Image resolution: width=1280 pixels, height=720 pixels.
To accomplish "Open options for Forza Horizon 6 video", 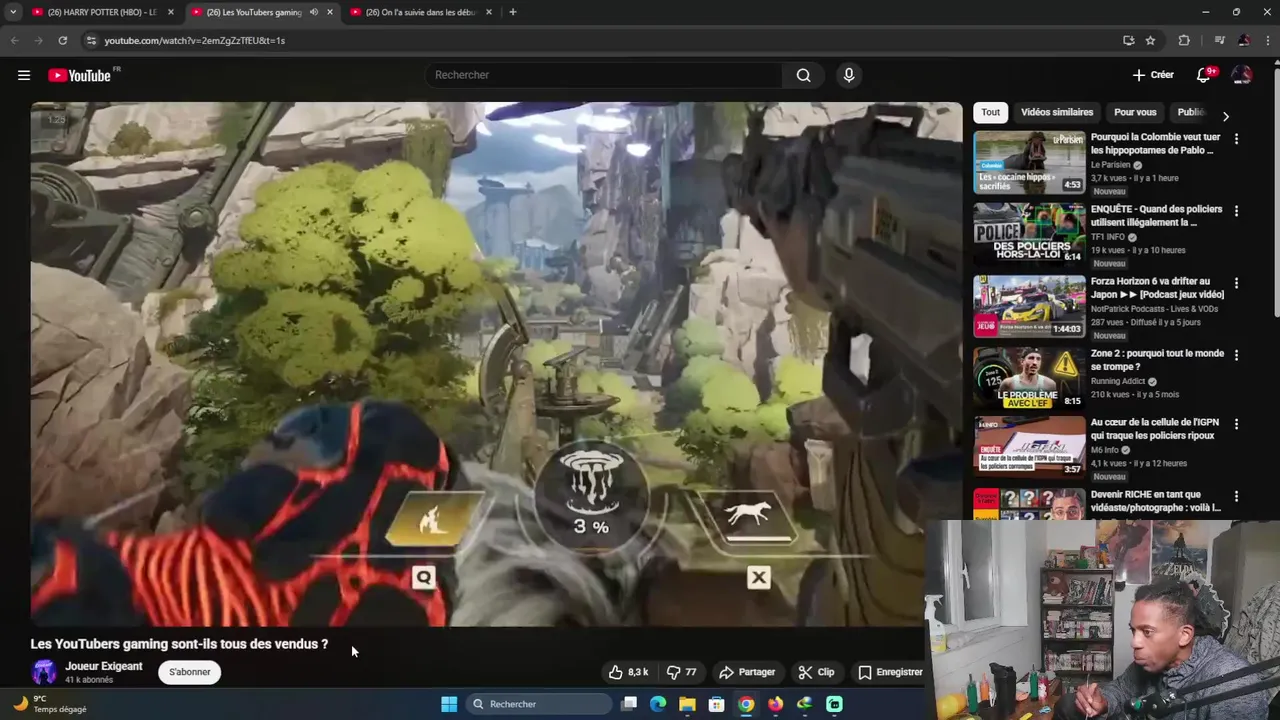I will tap(1236, 283).
